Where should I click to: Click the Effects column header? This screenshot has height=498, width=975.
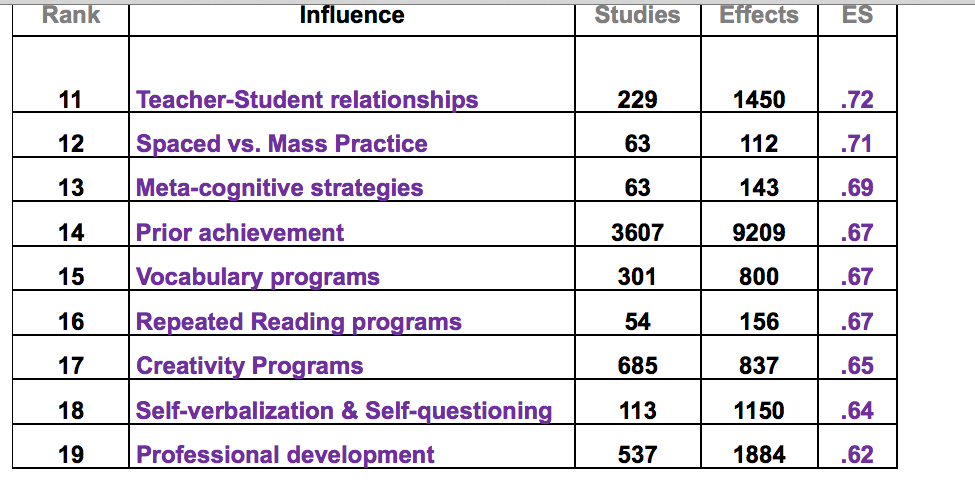point(759,15)
